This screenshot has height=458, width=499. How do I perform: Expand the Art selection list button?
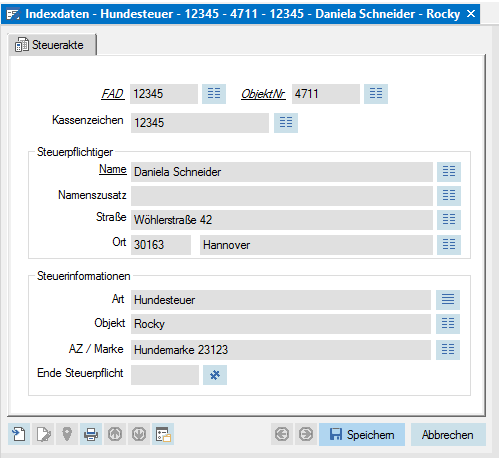pyautogui.click(x=448, y=300)
